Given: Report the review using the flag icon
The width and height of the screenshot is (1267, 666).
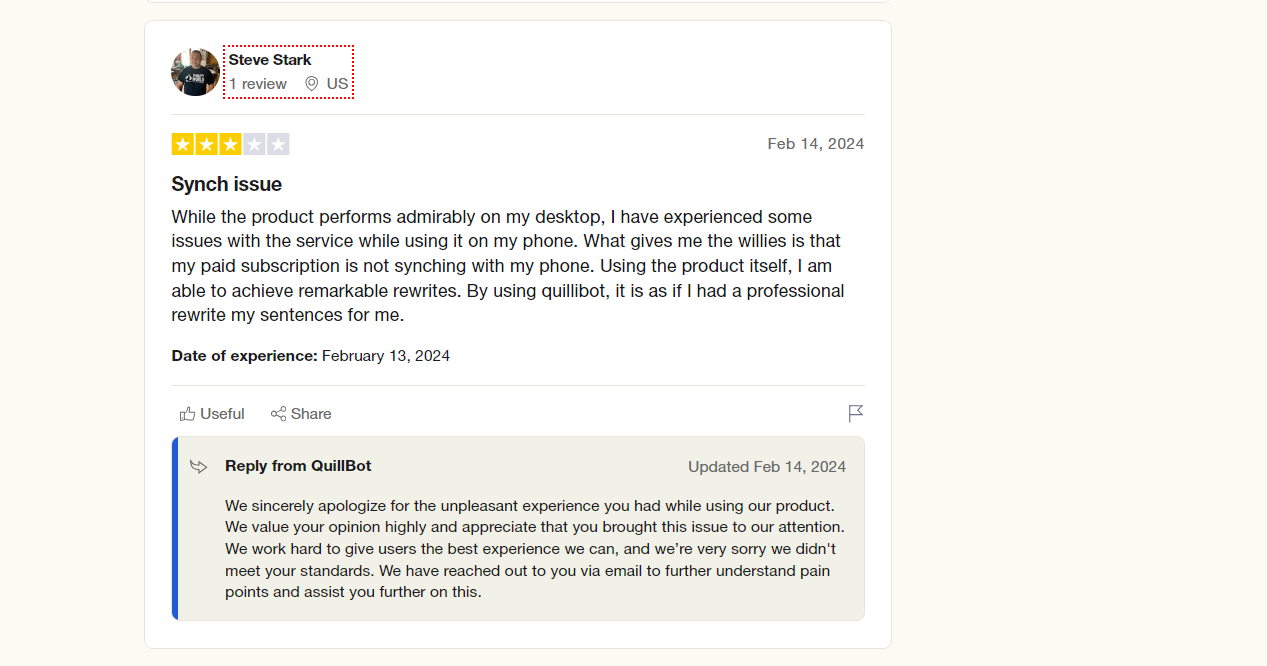Looking at the screenshot, I should tap(855, 414).
